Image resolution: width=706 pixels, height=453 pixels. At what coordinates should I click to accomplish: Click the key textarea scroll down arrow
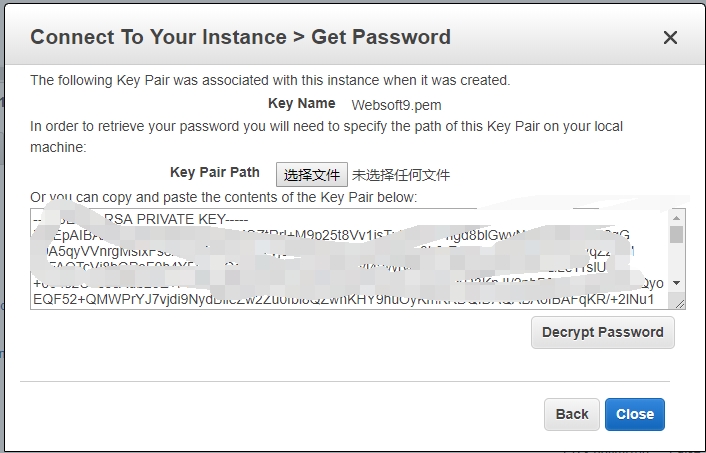click(x=677, y=283)
